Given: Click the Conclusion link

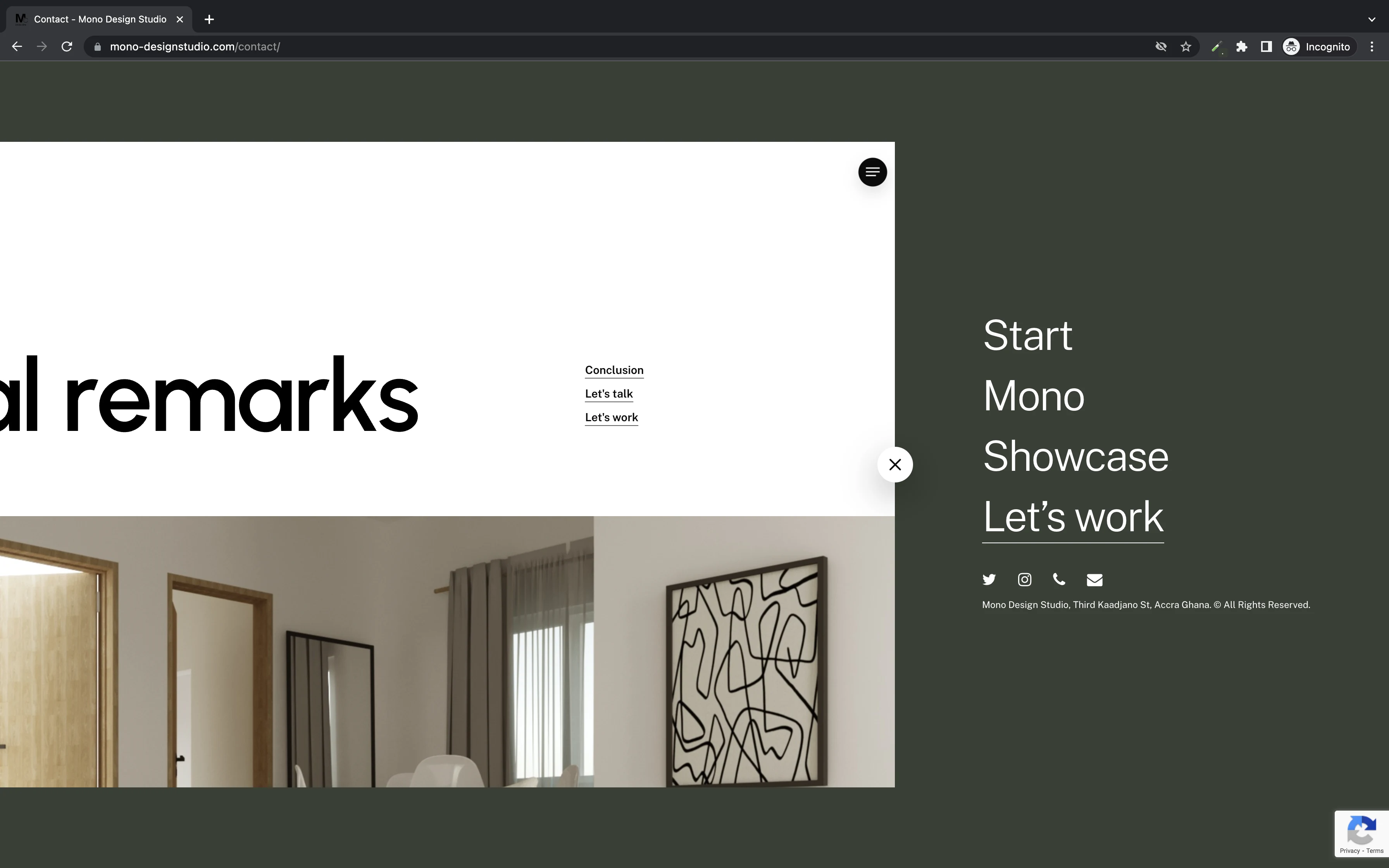Looking at the screenshot, I should coord(614,370).
